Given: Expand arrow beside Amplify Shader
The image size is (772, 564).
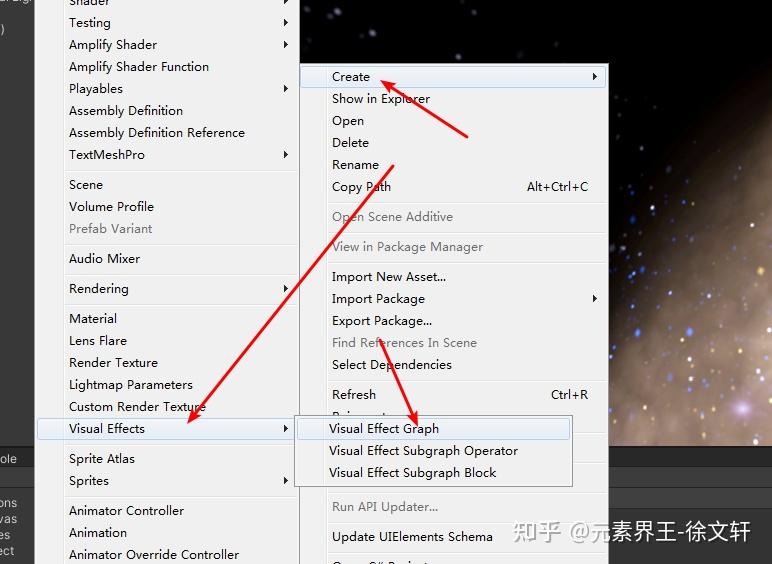Looking at the screenshot, I should coord(286,45).
